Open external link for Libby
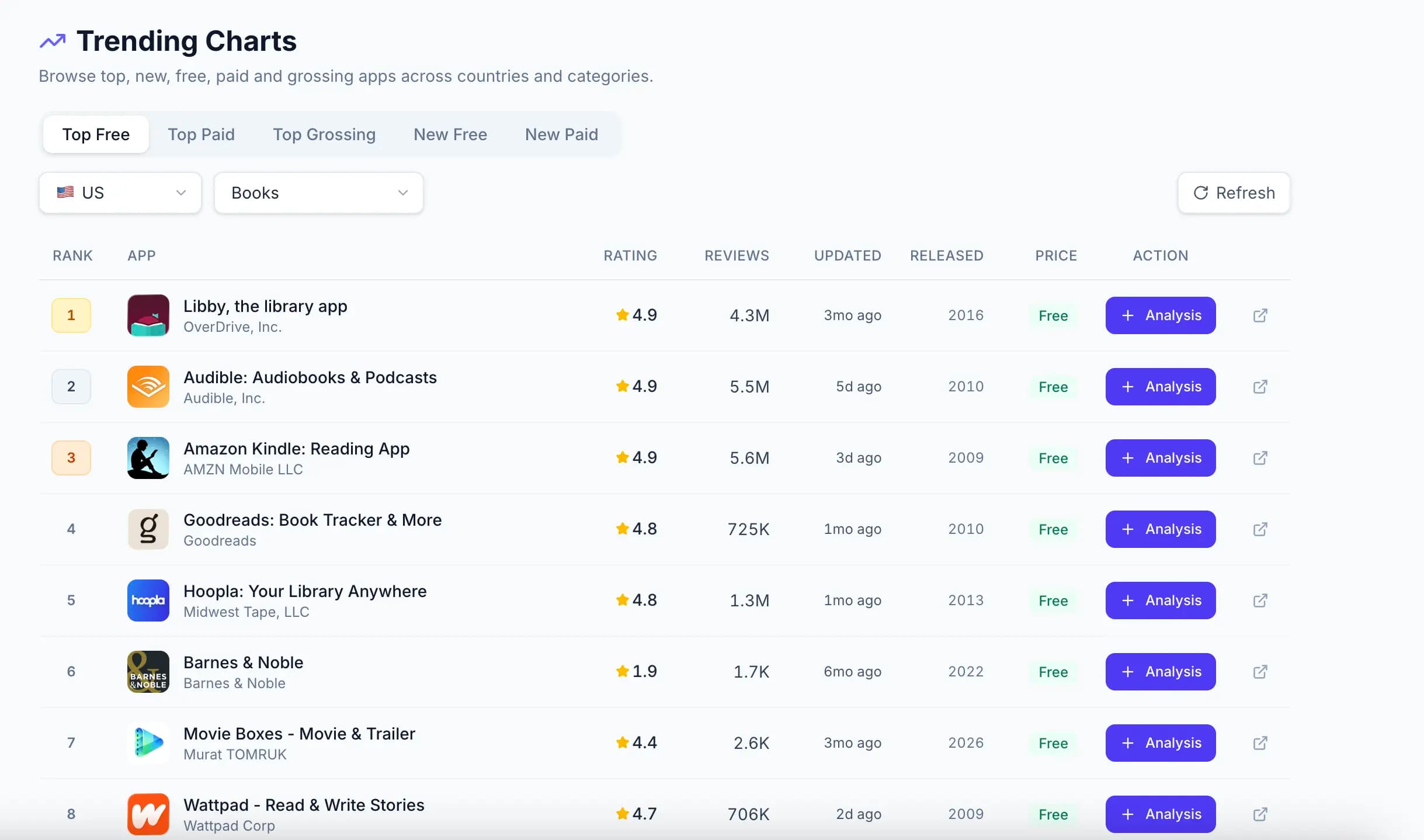The image size is (1424, 840). click(1260, 315)
